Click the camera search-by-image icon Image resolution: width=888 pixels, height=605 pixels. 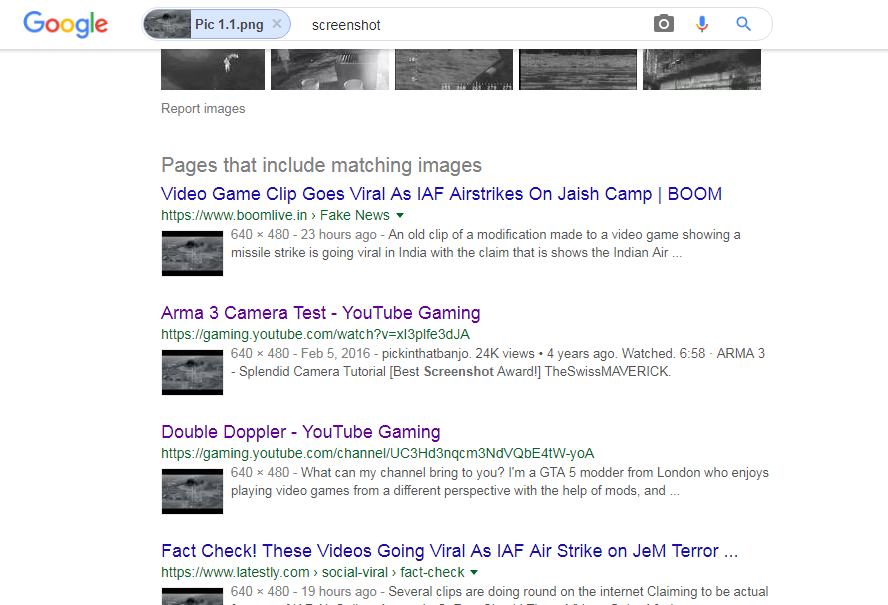[x=664, y=24]
